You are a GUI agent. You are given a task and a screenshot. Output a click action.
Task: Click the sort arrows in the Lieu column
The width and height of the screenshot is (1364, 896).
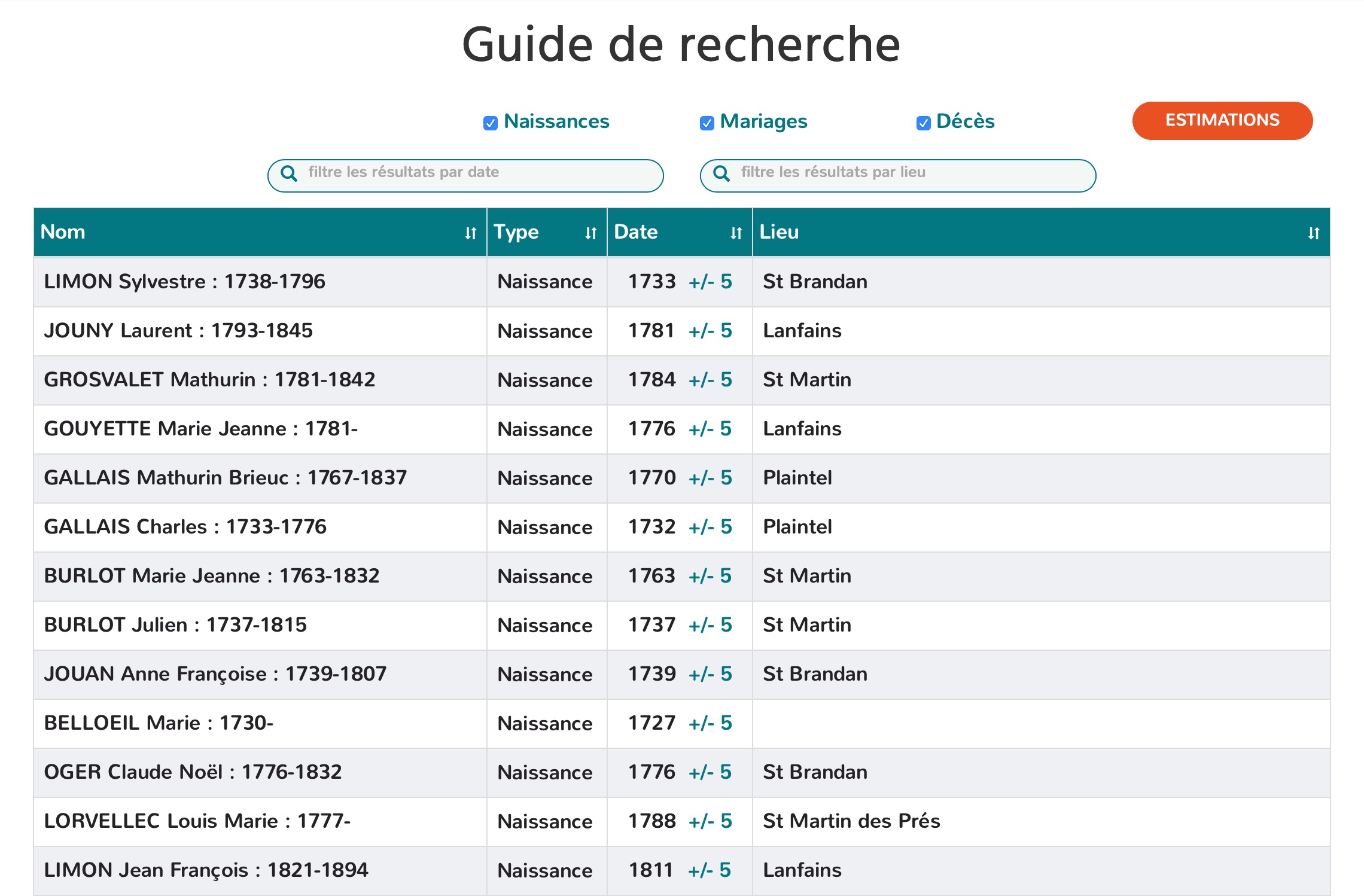(1314, 233)
